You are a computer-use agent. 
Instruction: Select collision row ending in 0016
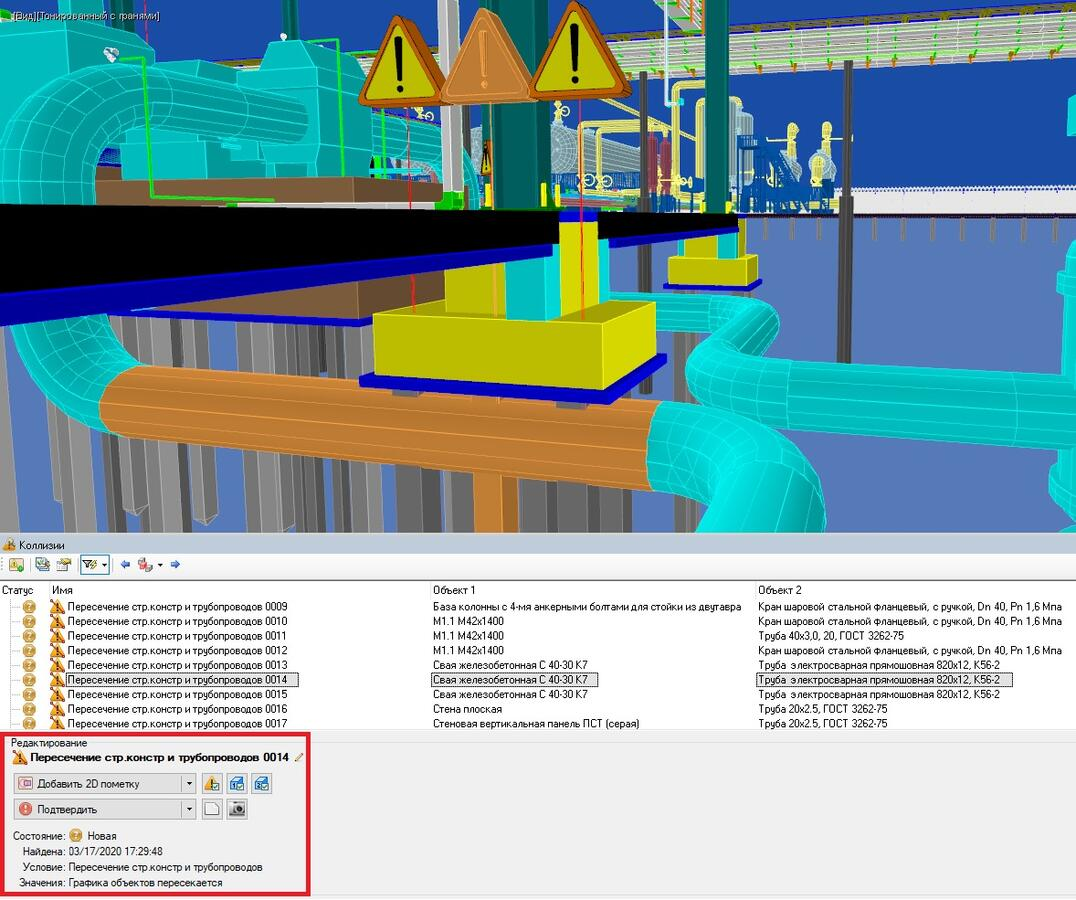click(x=177, y=709)
